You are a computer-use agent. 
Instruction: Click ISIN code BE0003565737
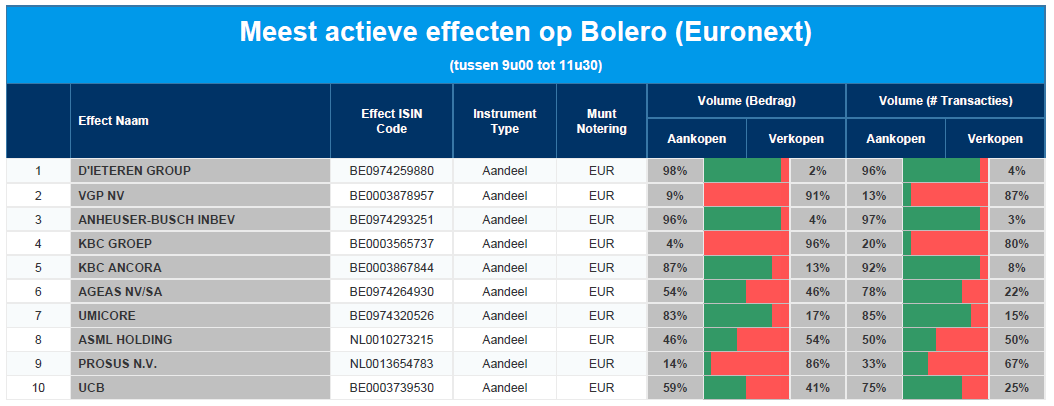pos(392,244)
